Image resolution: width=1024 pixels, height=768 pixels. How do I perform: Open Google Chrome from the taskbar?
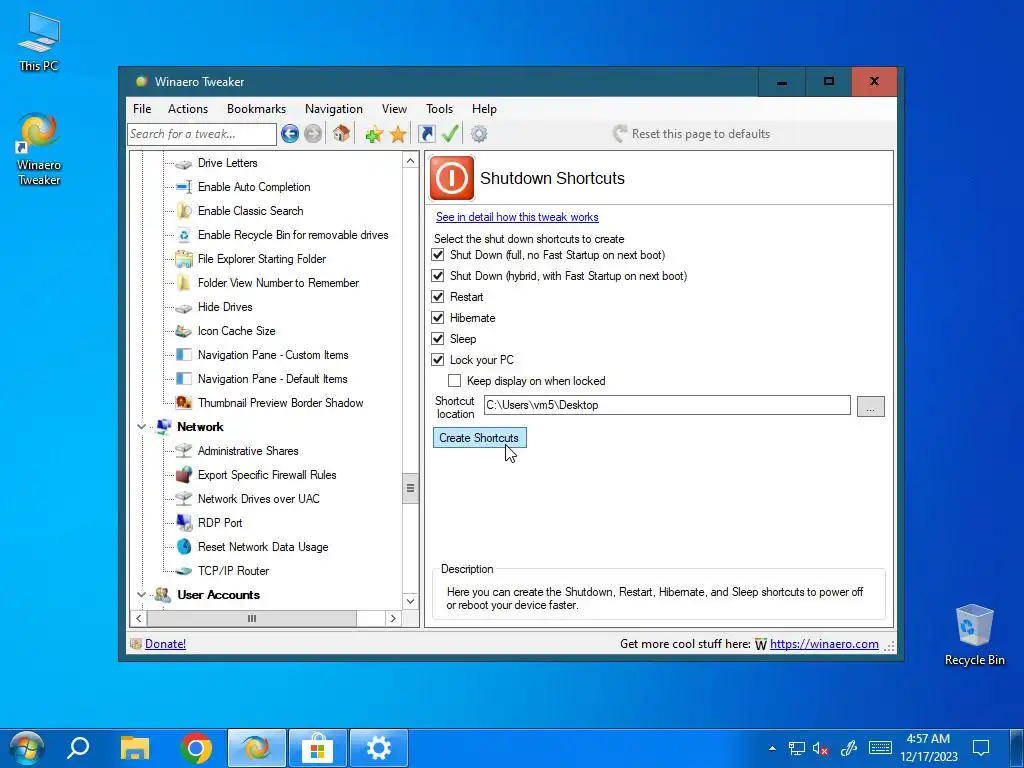coord(196,748)
